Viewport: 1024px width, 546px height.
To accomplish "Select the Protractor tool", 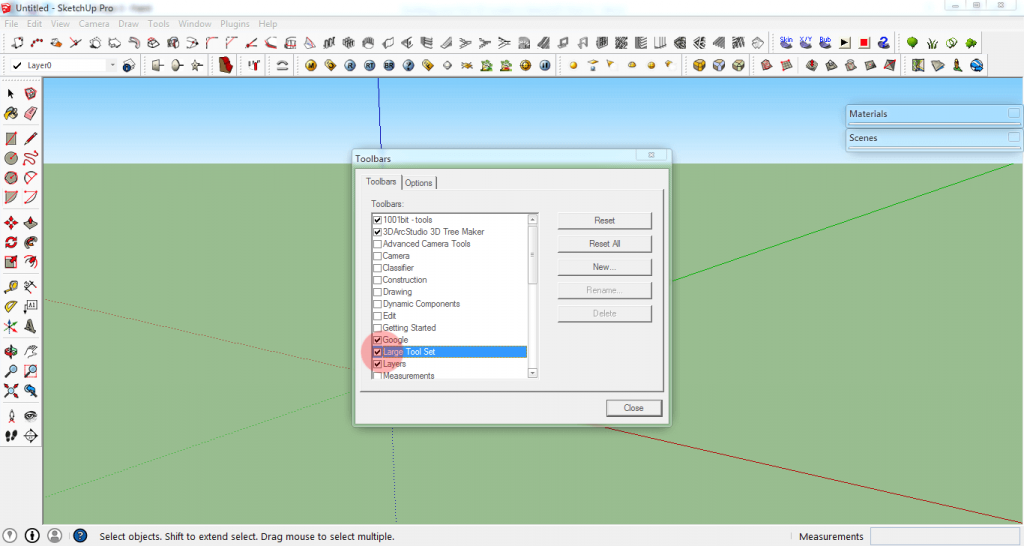I will pyautogui.click(x=11, y=306).
